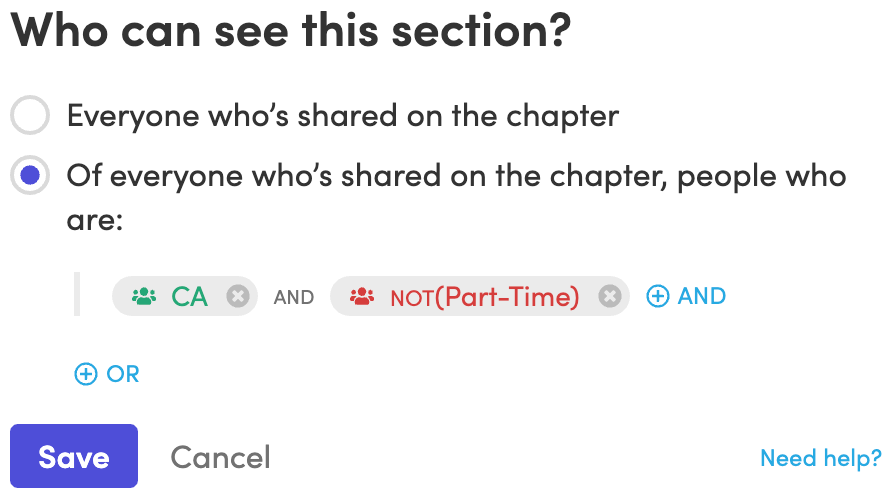Select the 'people who are' filtered radio option
892x496 pixels.
pyautogui.click(x=30, y=175)
